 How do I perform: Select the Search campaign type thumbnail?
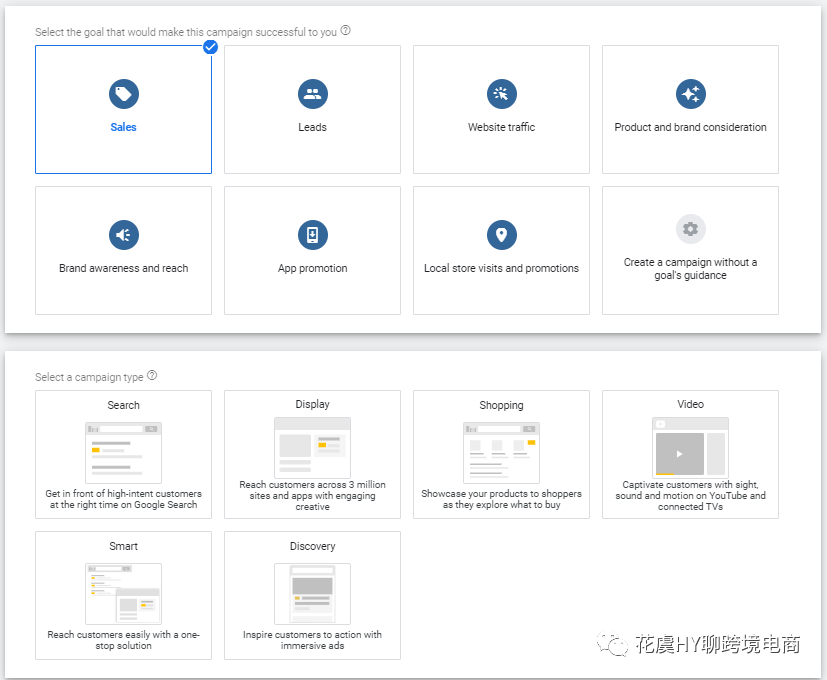click(x=123, y=453)
